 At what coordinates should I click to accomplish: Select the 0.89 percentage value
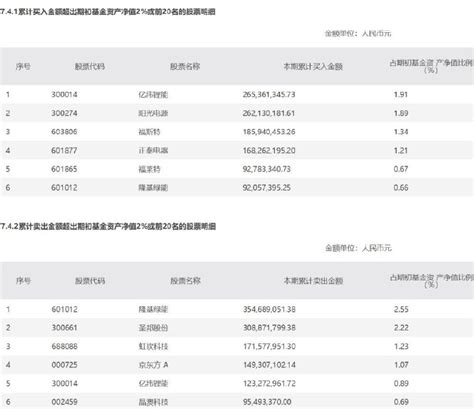401,383
